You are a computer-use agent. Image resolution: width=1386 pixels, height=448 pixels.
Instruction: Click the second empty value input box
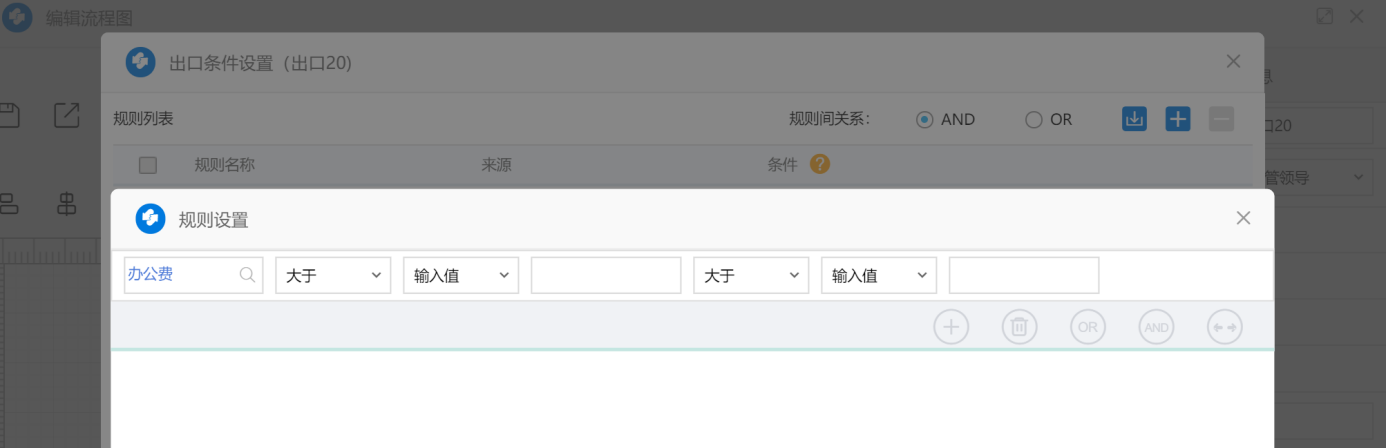click(1024, 276)
